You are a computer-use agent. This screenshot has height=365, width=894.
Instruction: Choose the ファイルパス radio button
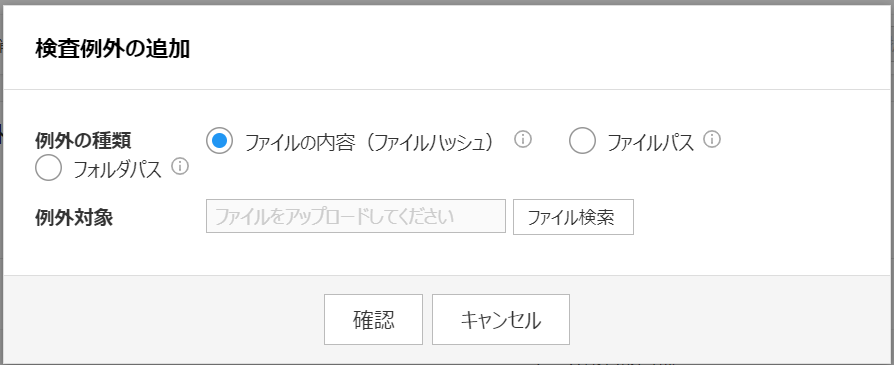pos(582,141)
